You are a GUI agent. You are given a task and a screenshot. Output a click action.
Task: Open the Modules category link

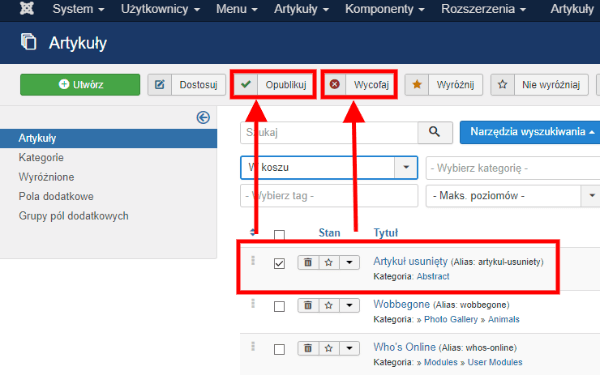tap(440, 362)
